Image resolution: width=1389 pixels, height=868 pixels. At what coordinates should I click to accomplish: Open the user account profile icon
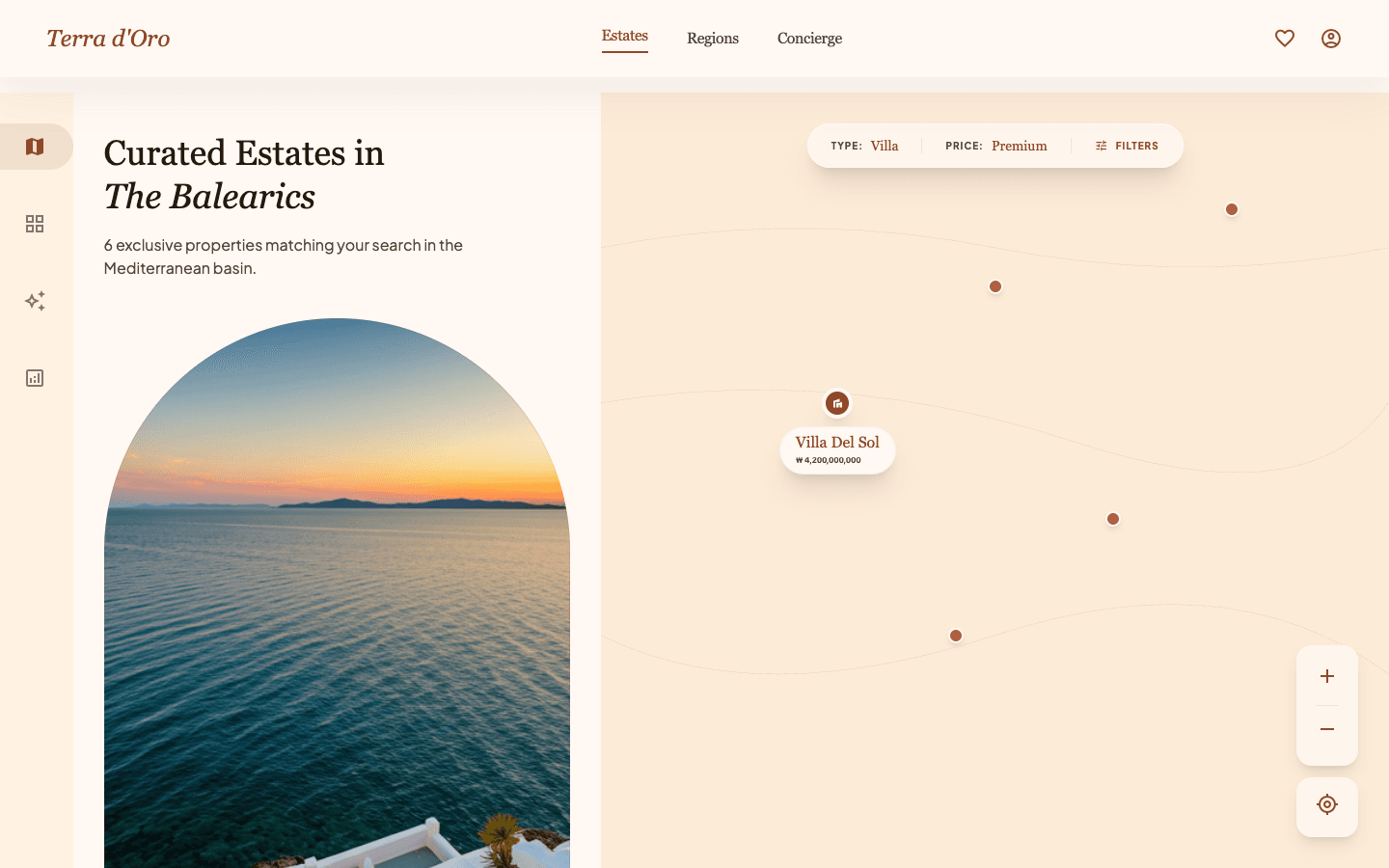click(x=1330, y=39)
